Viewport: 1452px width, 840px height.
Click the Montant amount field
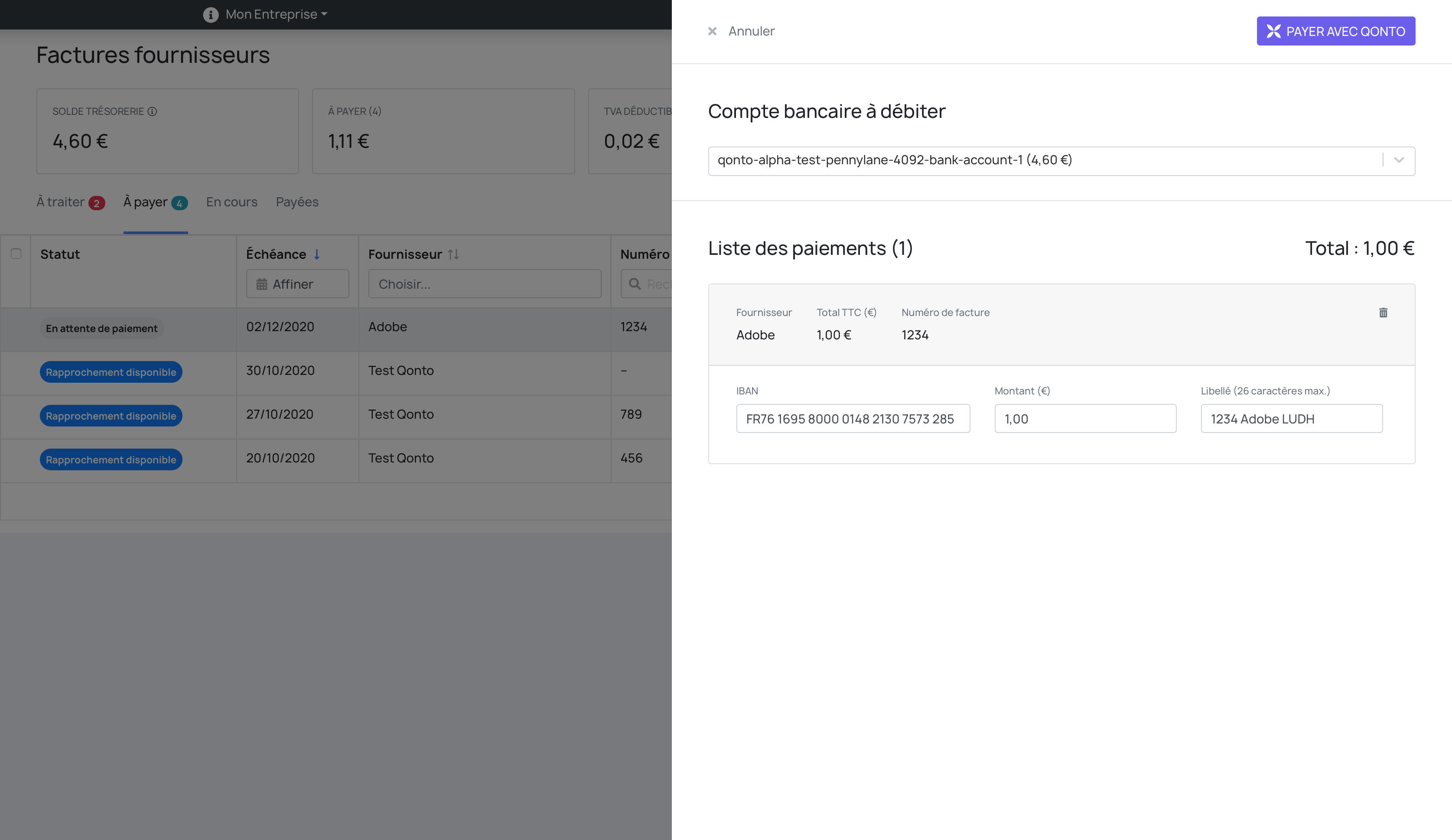[1085, 419]
